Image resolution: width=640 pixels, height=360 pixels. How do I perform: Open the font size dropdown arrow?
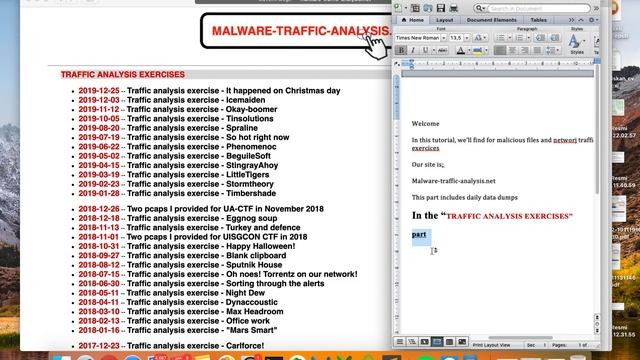pyautogui.click(x=467, y=38)
